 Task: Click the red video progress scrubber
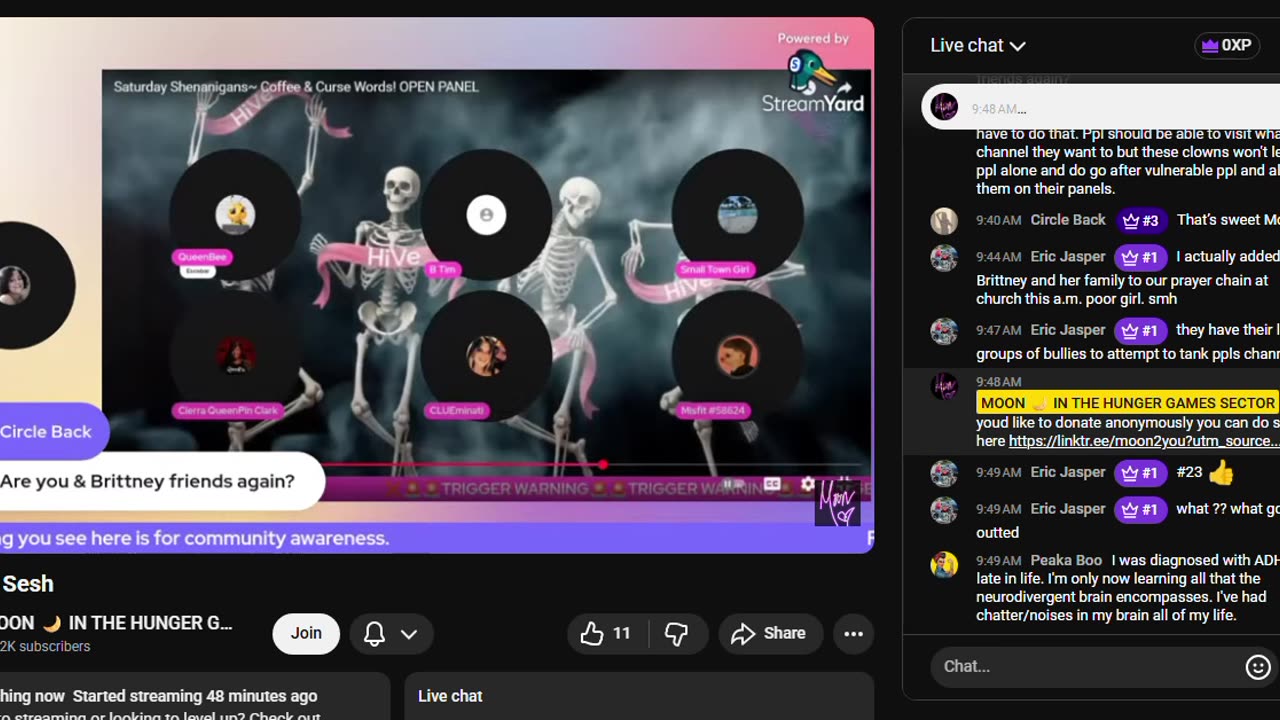603,465
